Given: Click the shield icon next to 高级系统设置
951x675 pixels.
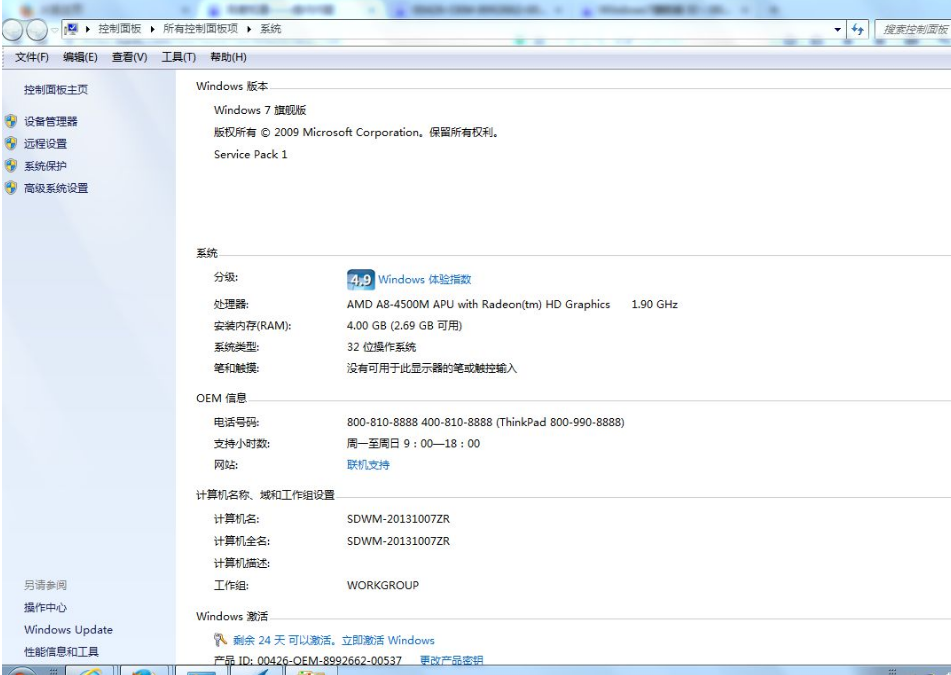Looking at the screenshot, I should point(11,188).
